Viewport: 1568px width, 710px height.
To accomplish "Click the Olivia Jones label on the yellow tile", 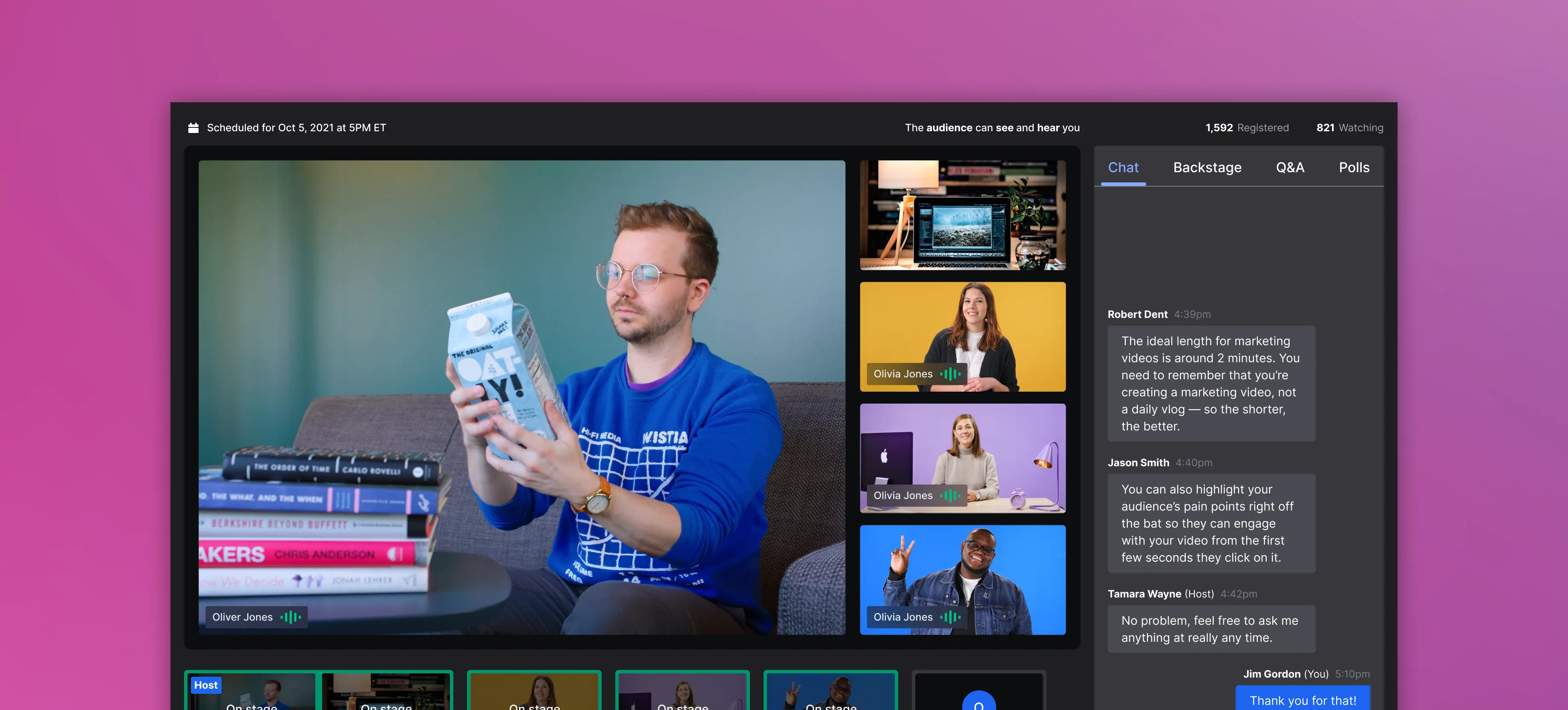I will 903,374.
